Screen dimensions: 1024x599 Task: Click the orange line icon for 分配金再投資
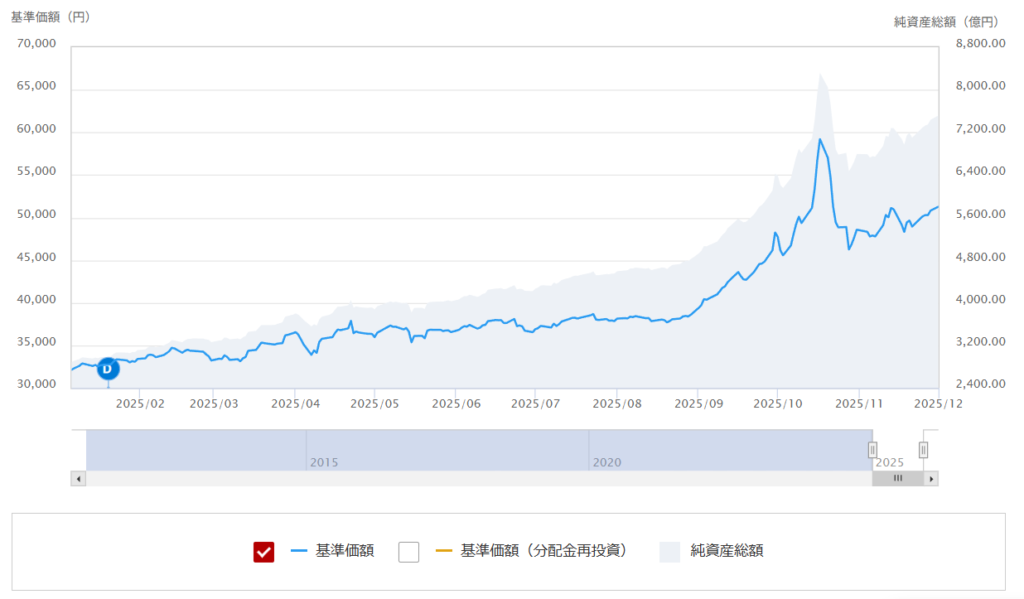[443, 551]
